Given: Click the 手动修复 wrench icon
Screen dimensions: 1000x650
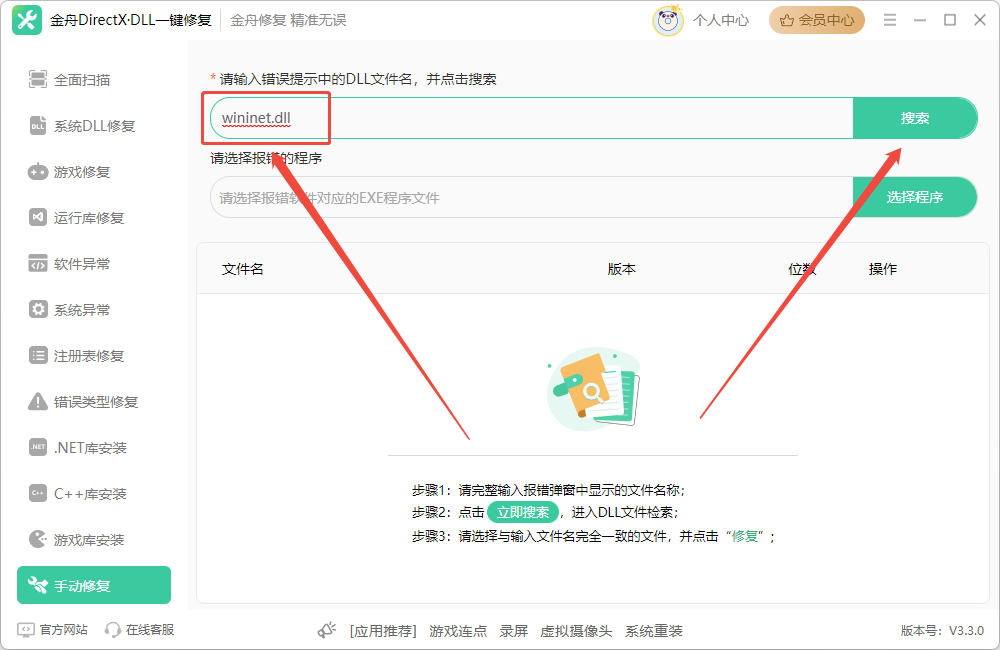Looking at the screenshot, I should pos(38,585).
